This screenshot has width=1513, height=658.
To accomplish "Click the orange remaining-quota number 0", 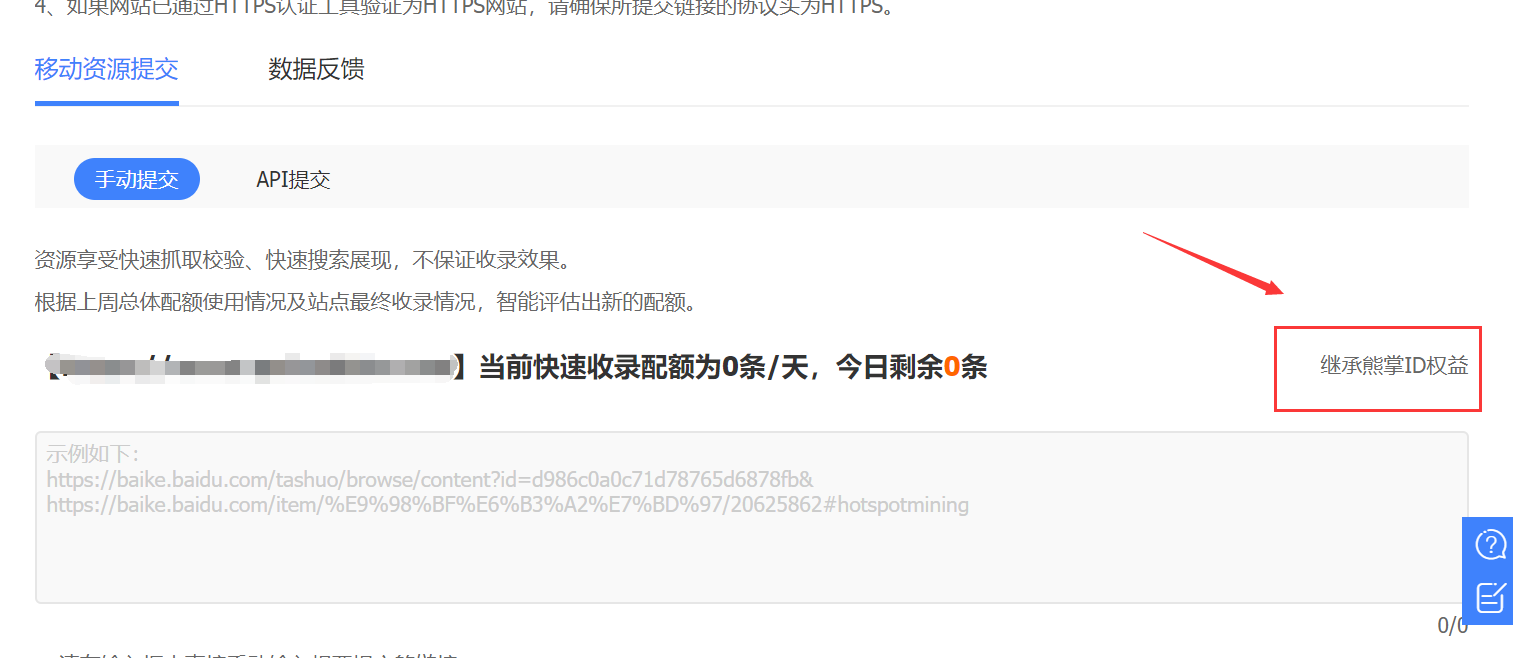I will [x=952, y=367].
